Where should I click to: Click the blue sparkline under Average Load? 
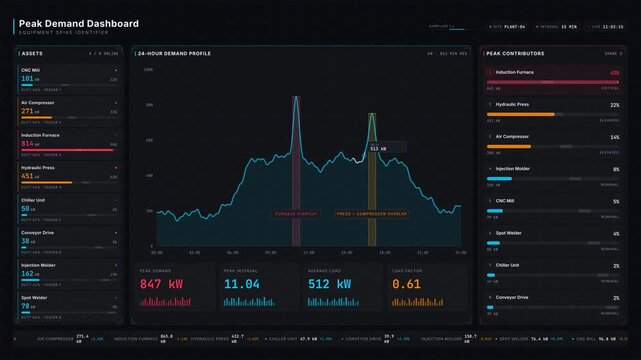333,302
